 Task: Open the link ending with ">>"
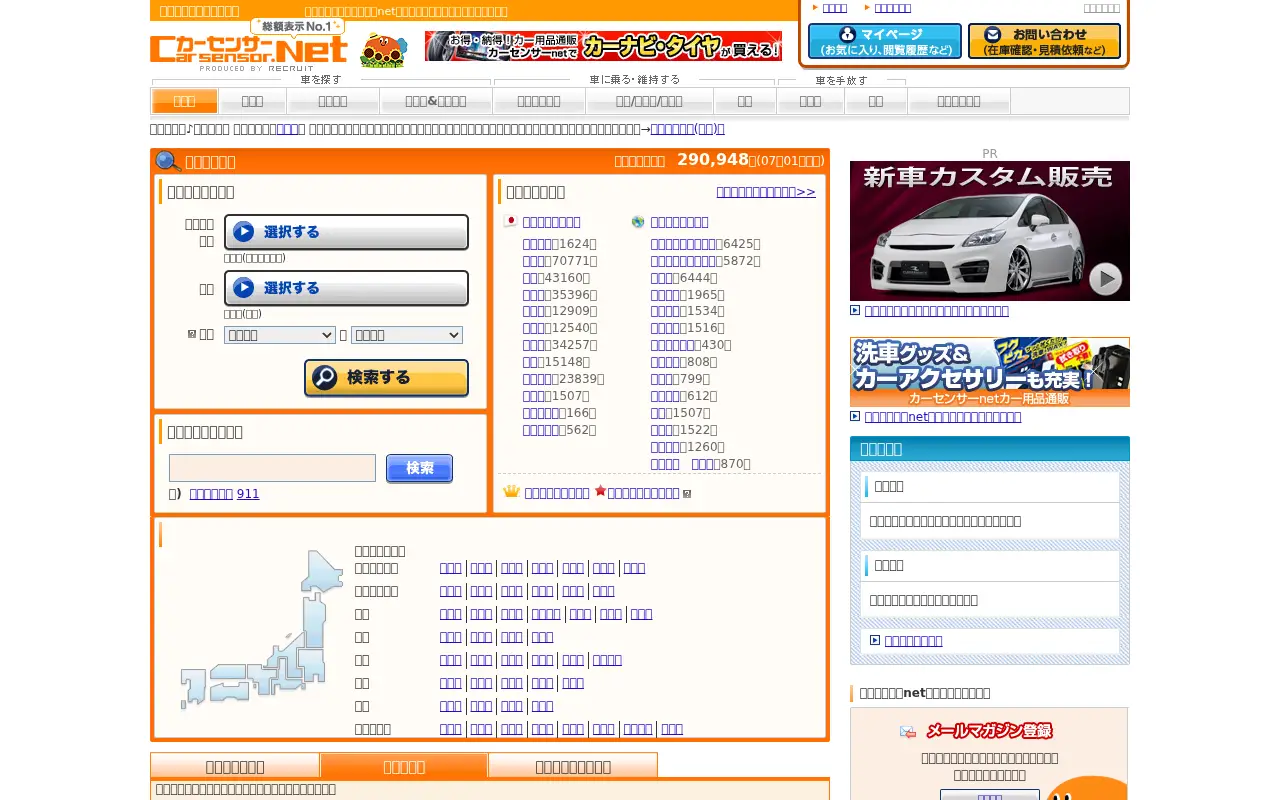(766, 192)
